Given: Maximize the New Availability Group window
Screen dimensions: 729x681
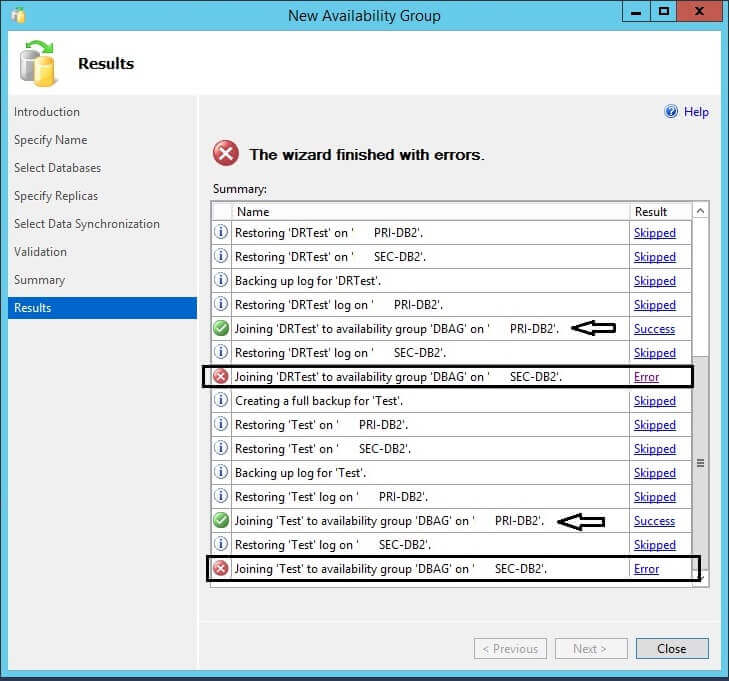Looking at the screenshot, I should [x=663, y=12].
